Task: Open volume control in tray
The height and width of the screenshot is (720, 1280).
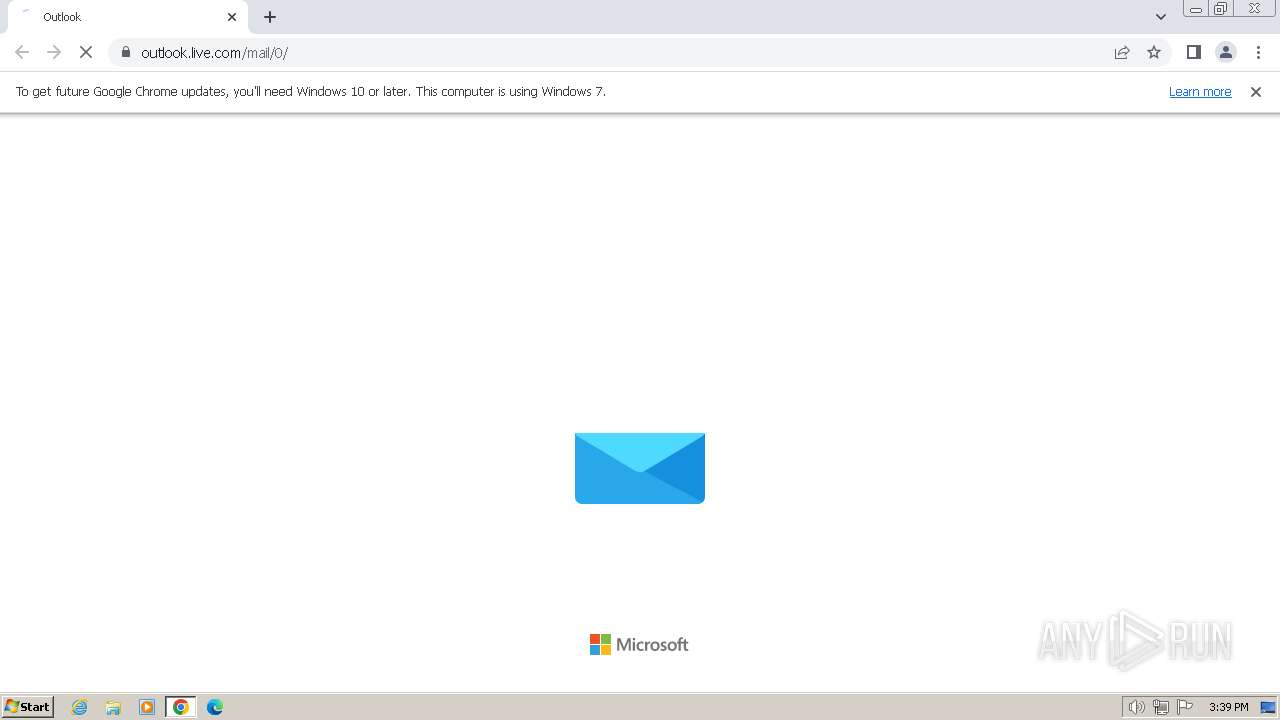Action: click(1137, 707)
